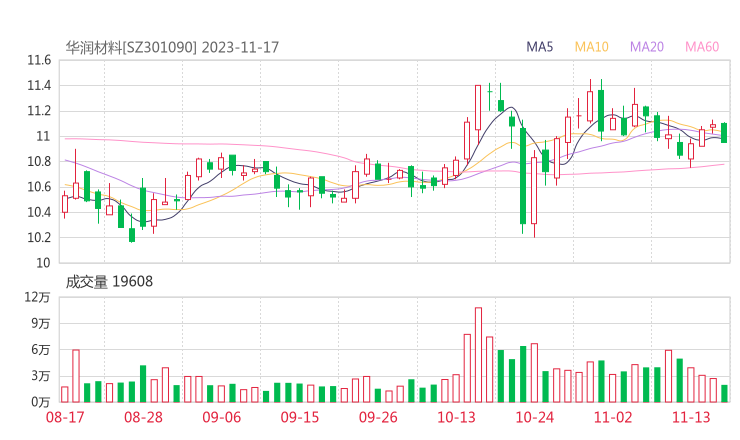Click the last green candlestick at chart's right edge
This screenshot has width=740, height=440.
724,133
